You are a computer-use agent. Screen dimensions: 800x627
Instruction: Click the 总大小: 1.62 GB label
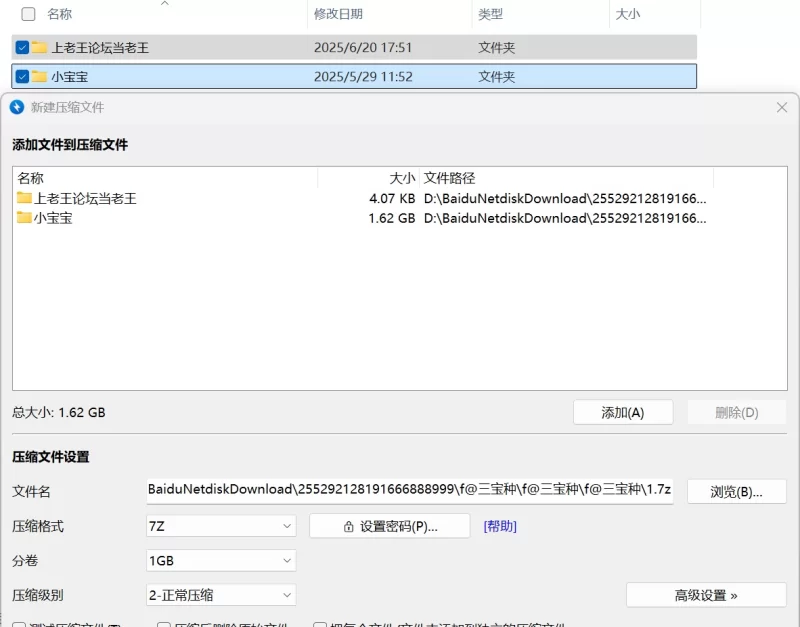pyautogui.click(x=59, y=412)
